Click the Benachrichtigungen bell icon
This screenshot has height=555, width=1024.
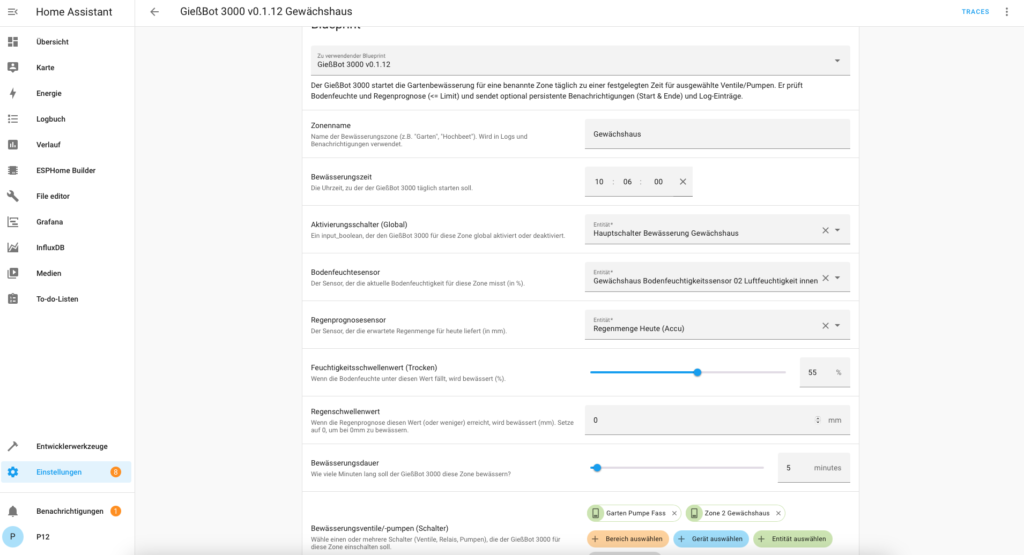12,511
